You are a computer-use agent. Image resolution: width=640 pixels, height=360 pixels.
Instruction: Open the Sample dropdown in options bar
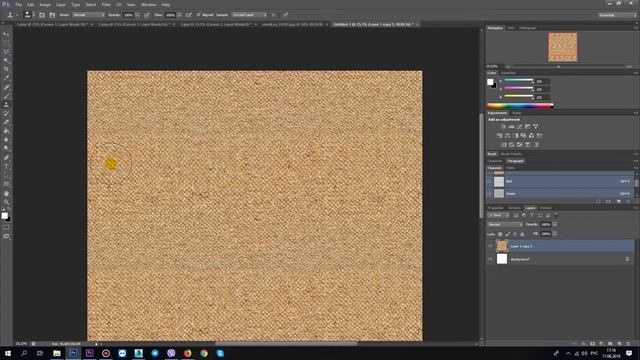pos(249,15)
